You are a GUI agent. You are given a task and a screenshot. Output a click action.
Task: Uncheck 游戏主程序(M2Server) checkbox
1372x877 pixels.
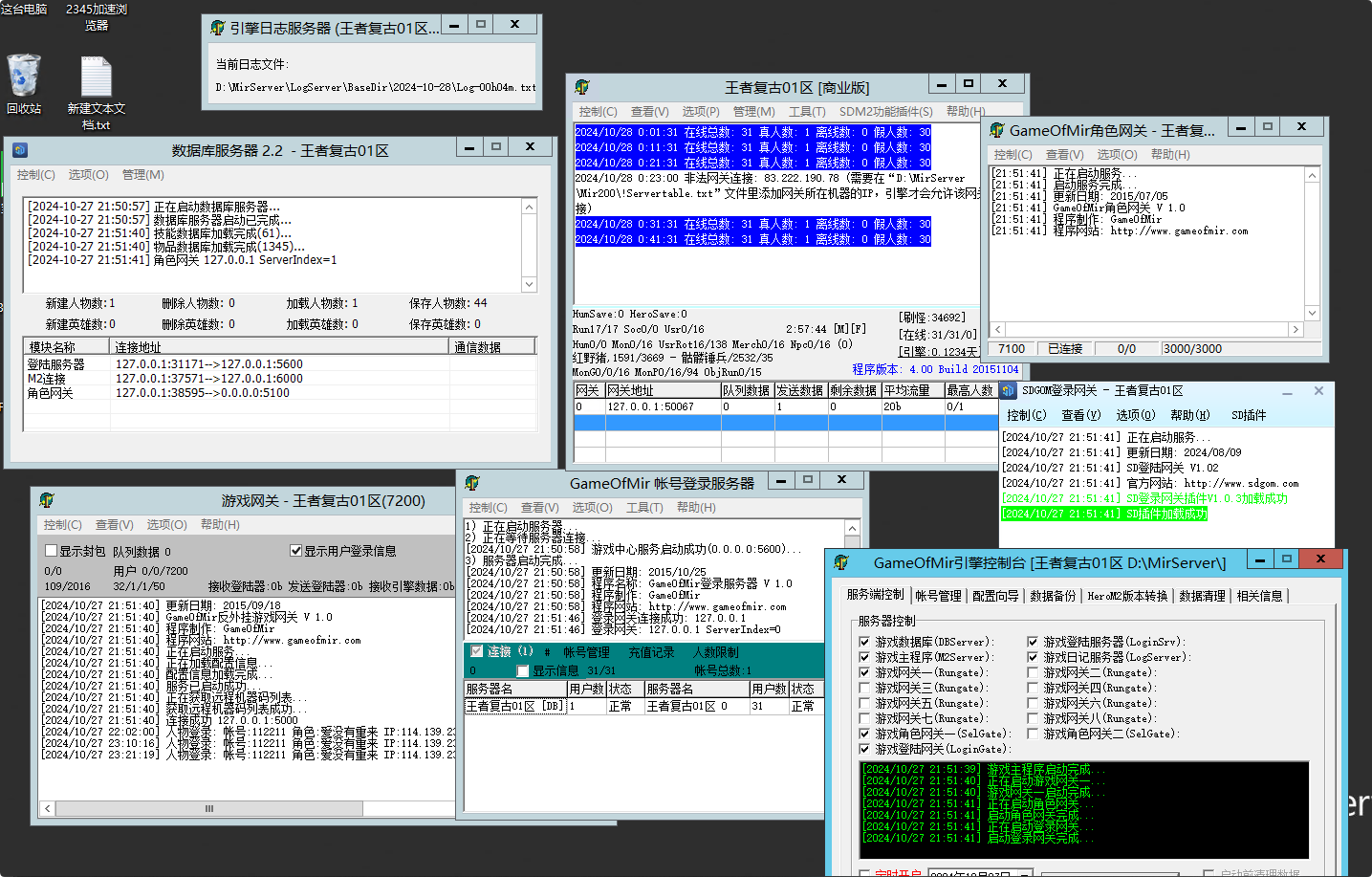tap(864, 658)
